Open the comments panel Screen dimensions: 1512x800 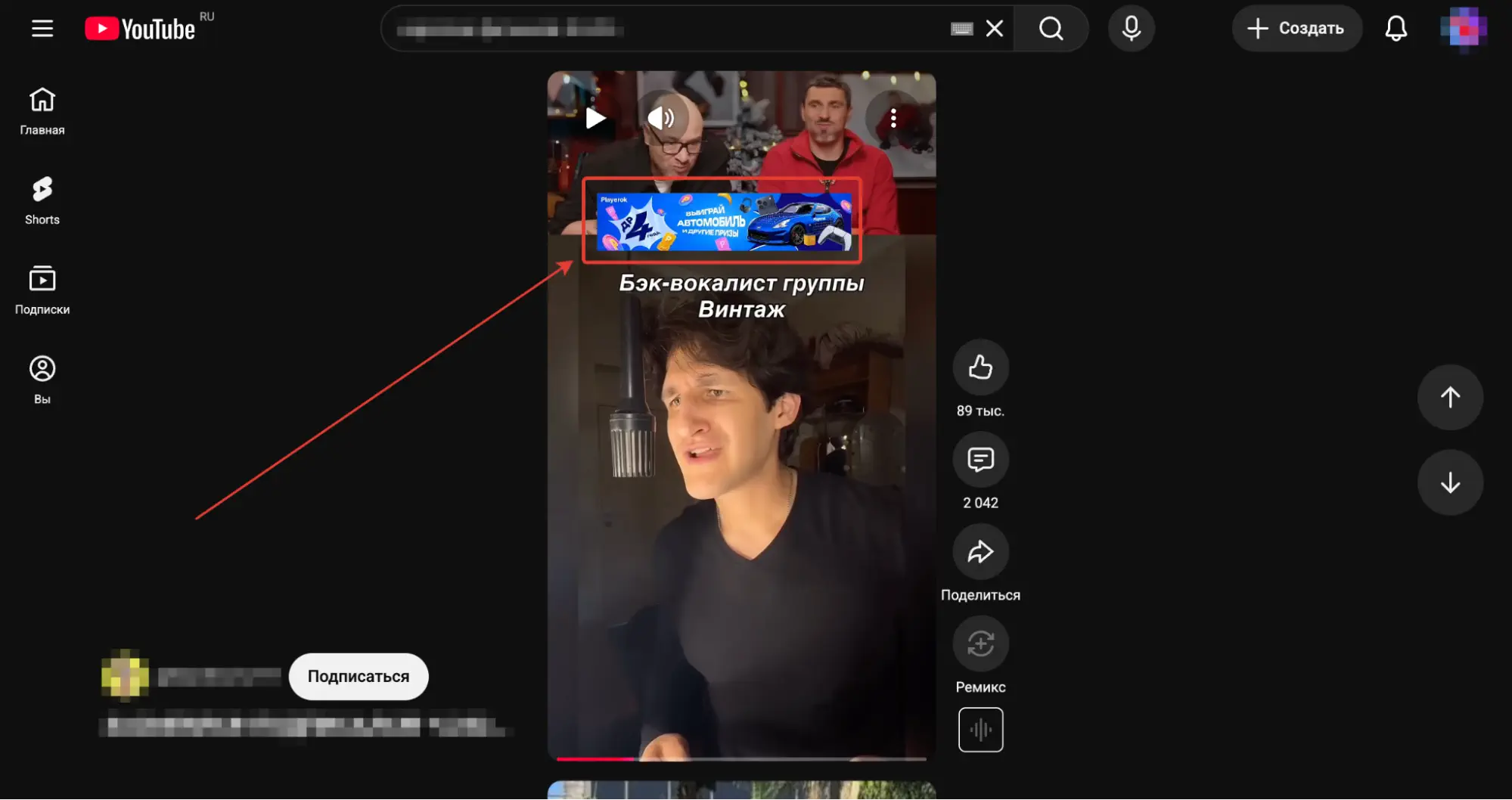click(980, 460)
